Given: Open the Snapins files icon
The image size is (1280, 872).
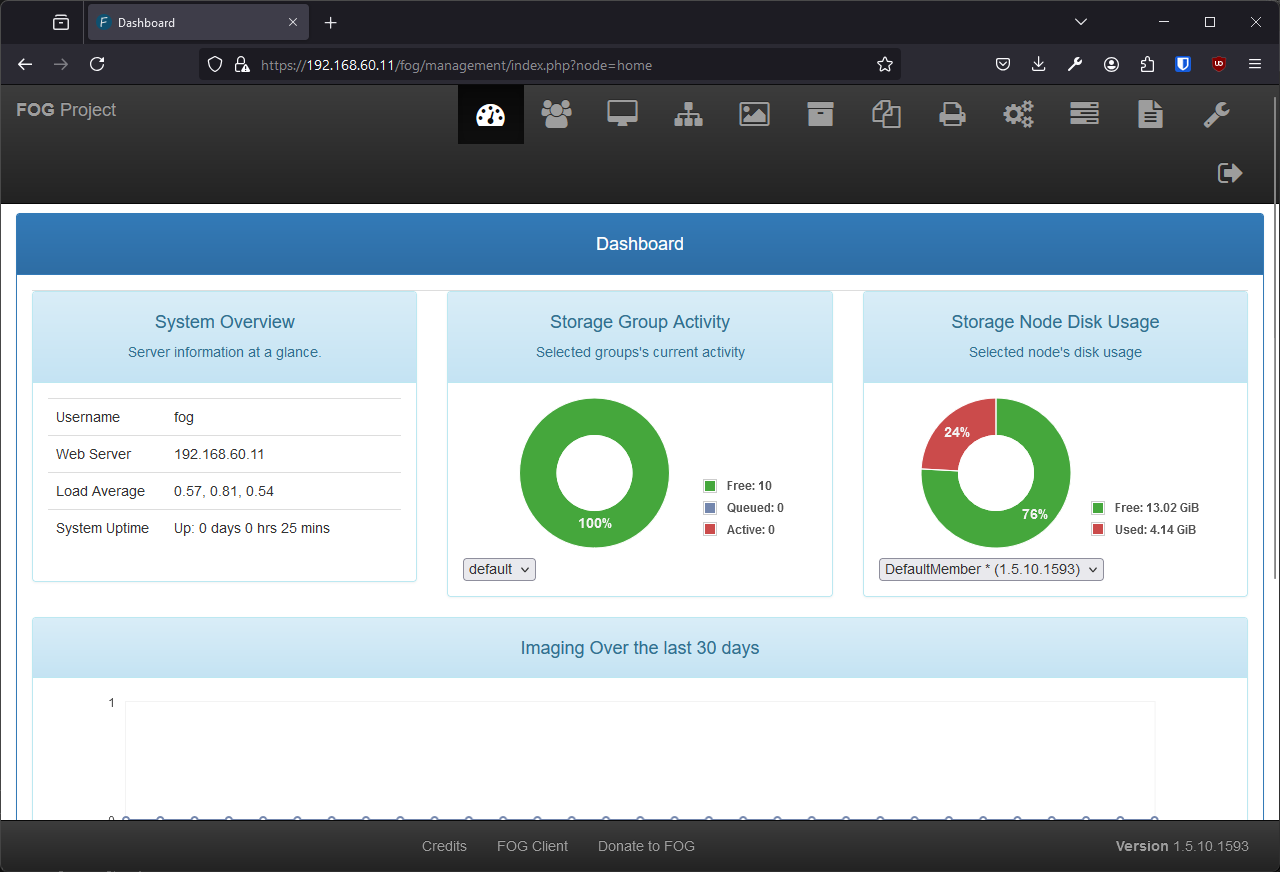Looking at the screenshot, I should (x=886, y=114).
